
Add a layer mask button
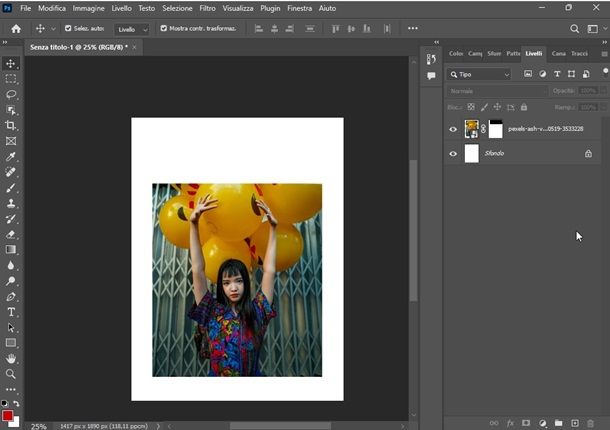pyautogui.click(x=526, y=423)
